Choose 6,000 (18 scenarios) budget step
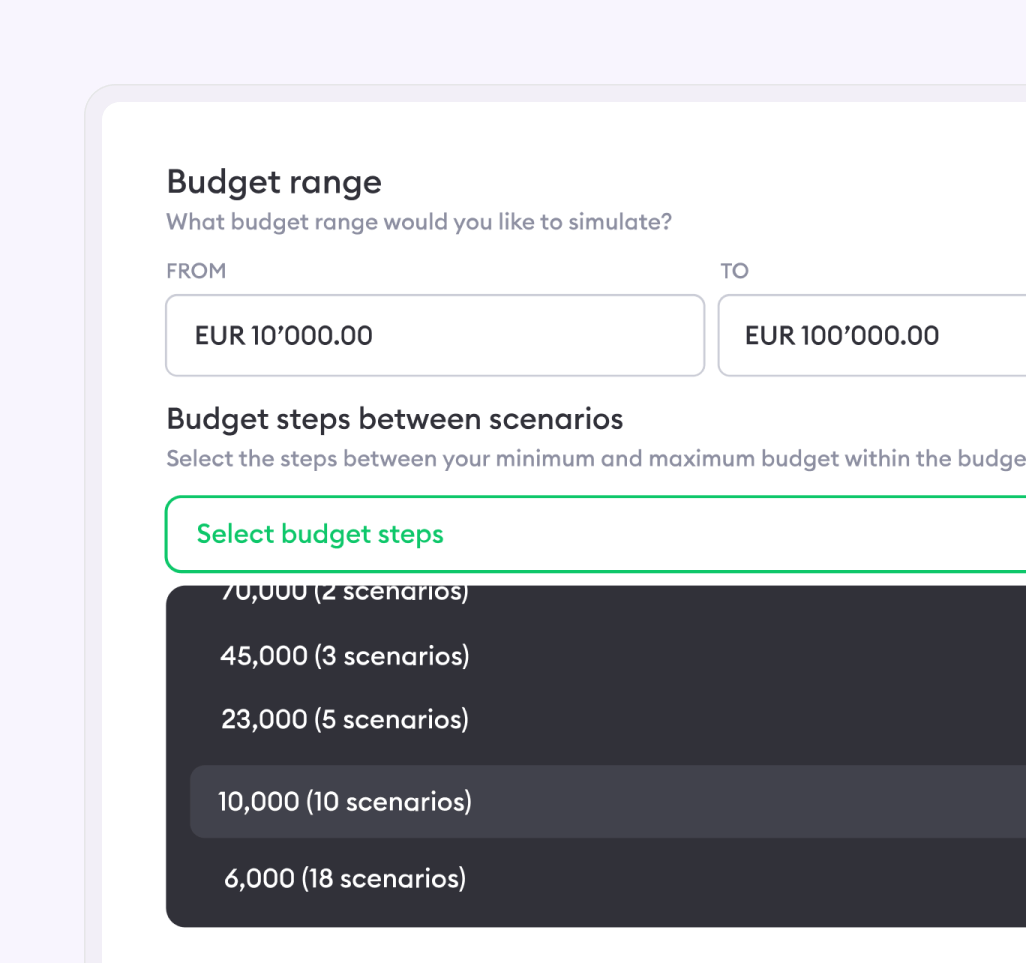Viewport: 1026px width, 963px height. pyautogui.click(x=345, y=878)
